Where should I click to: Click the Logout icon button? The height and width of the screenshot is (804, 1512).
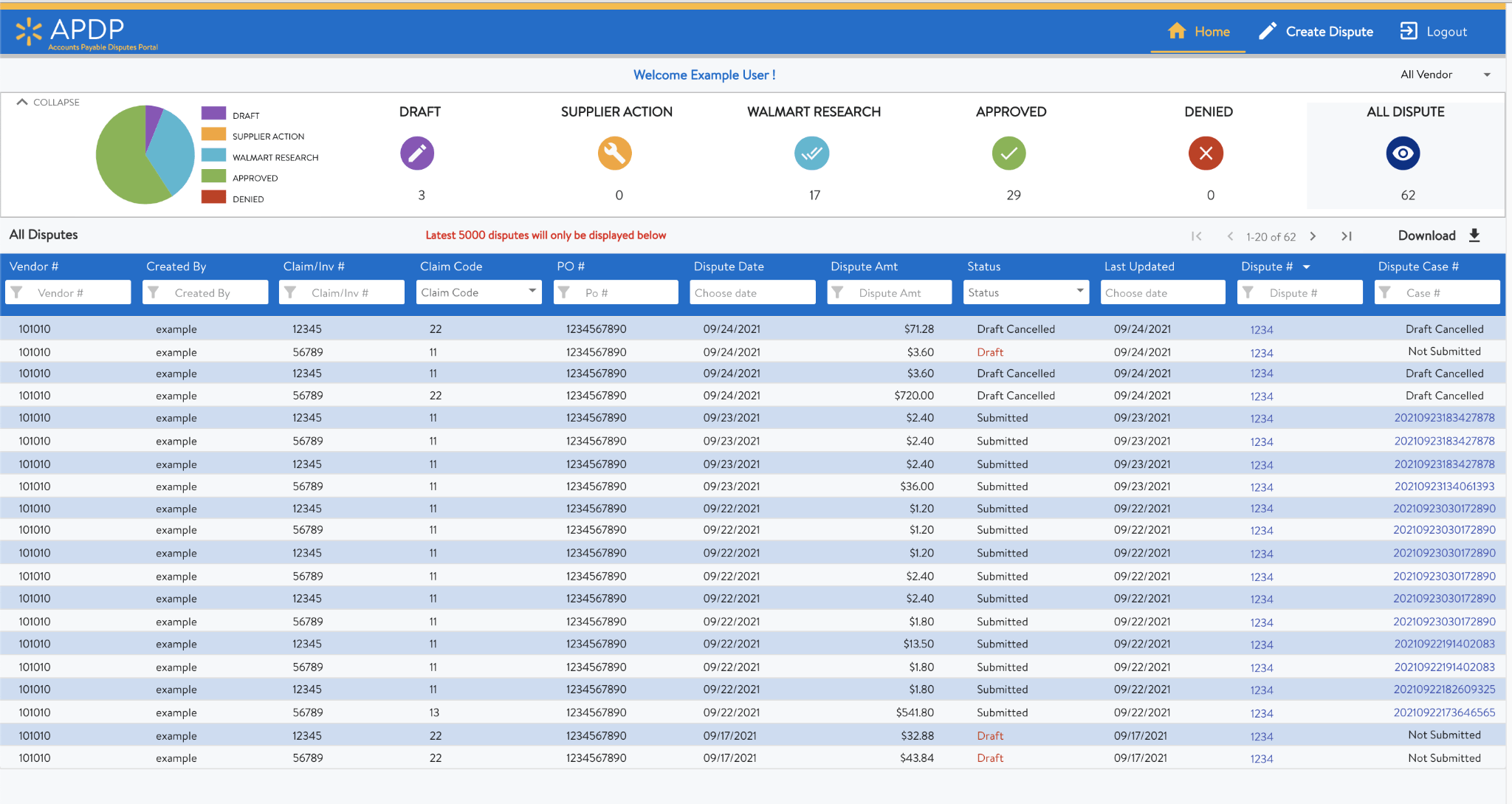[1409, 31]
